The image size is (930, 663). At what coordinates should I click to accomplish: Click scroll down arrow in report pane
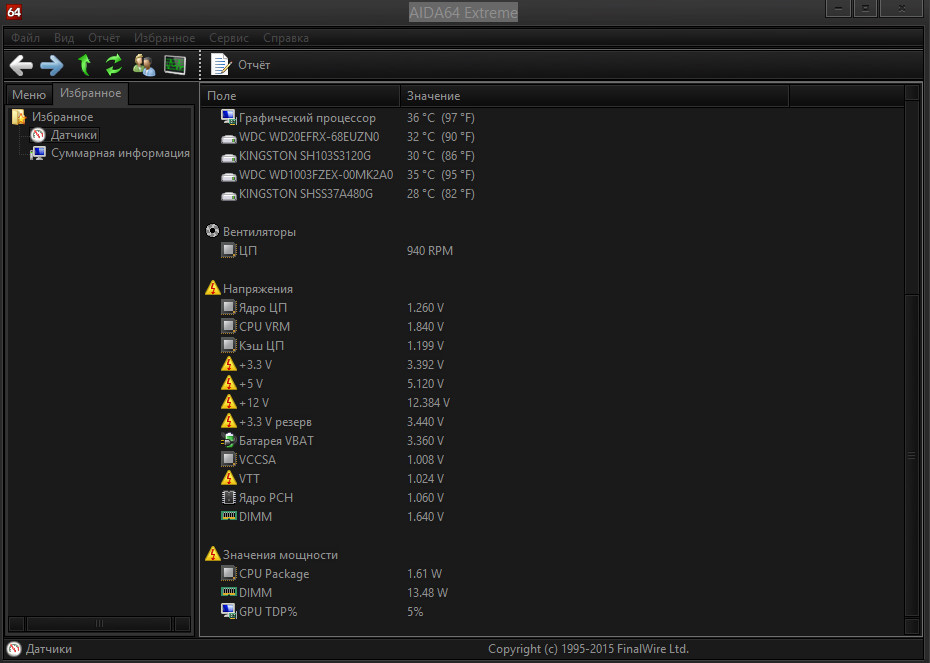click(912, 627)
